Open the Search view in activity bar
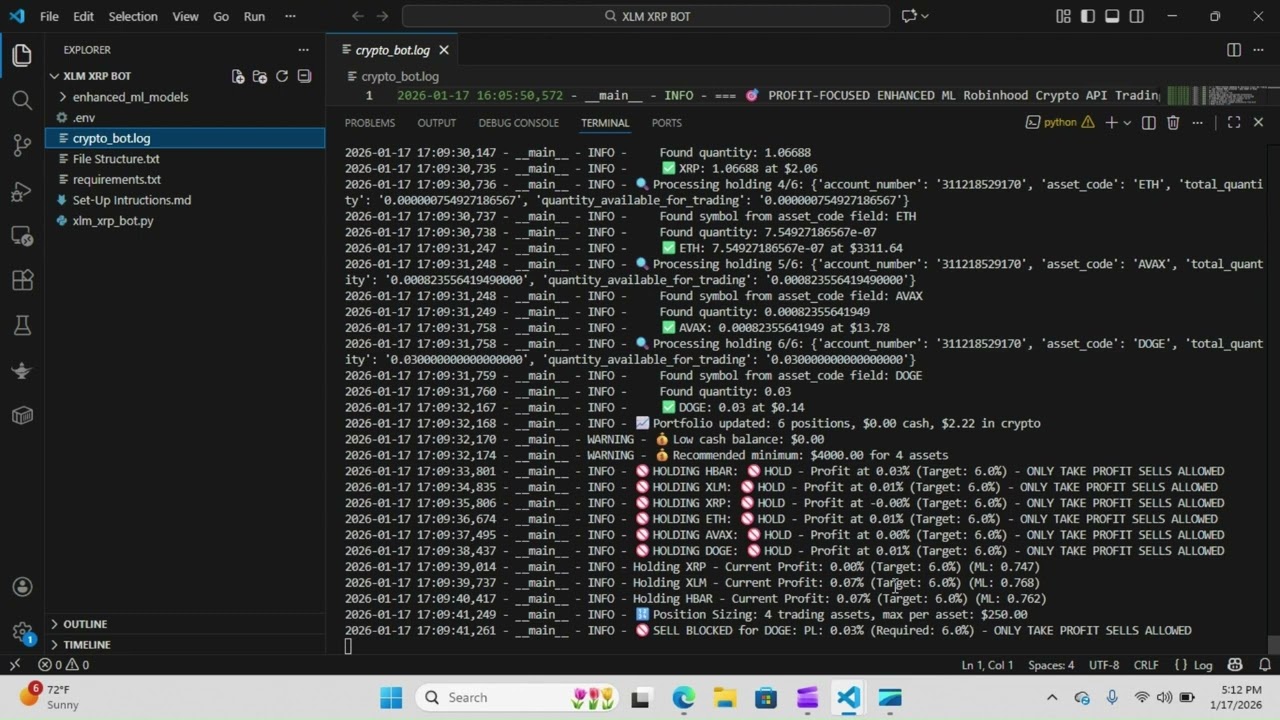The image size is (1280, 720). point(22,100)
